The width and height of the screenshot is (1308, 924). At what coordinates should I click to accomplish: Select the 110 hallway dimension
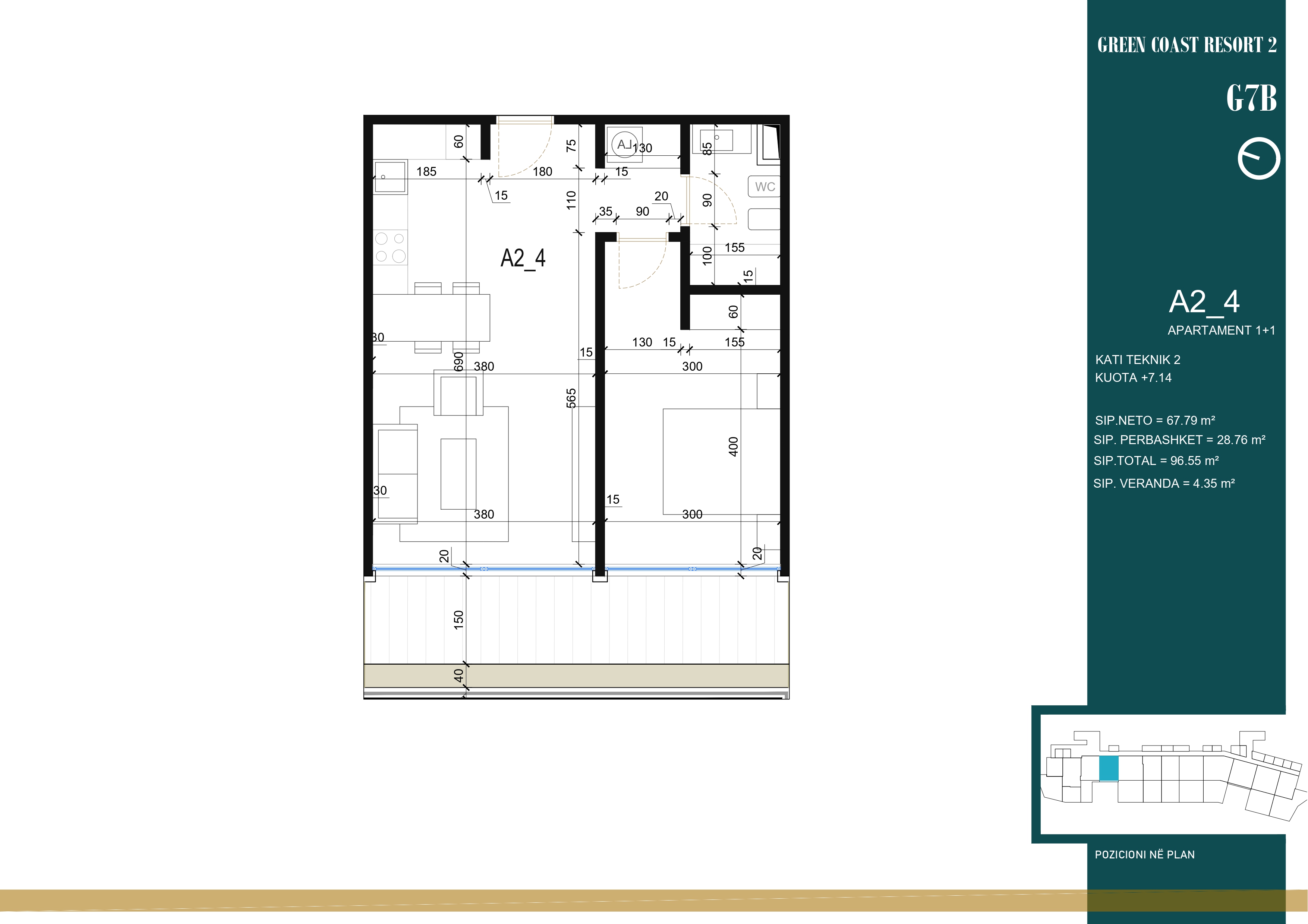pyautogui.click(x=571, y=200)
